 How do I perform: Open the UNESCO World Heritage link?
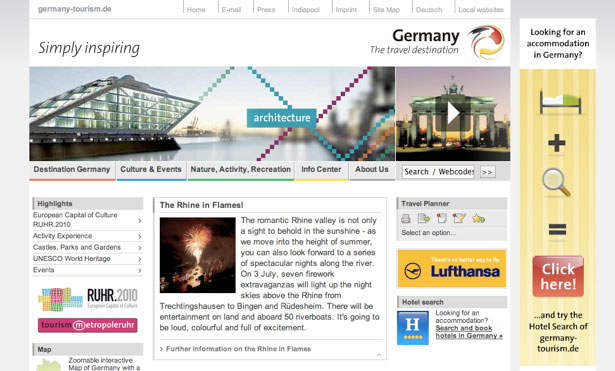click(x=71, y=258)
